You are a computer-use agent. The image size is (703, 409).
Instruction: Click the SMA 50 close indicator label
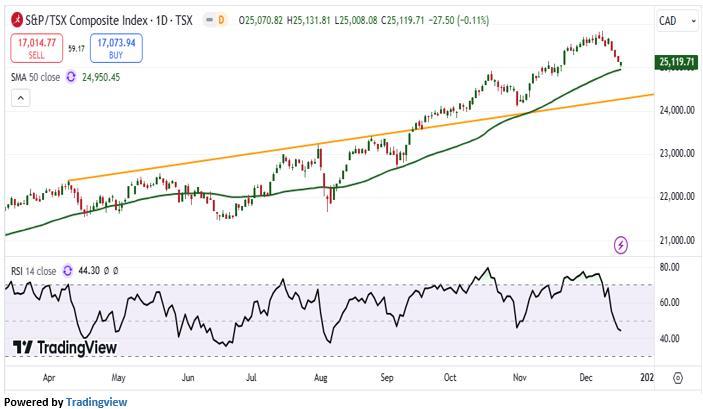click(35, 77)
